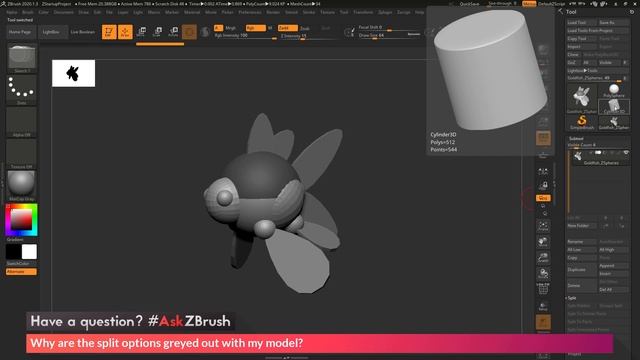The width and height of the screenshot is (640, 360).
Task: Open the MatCap Gray material picker
Action: tap(22, 186)
